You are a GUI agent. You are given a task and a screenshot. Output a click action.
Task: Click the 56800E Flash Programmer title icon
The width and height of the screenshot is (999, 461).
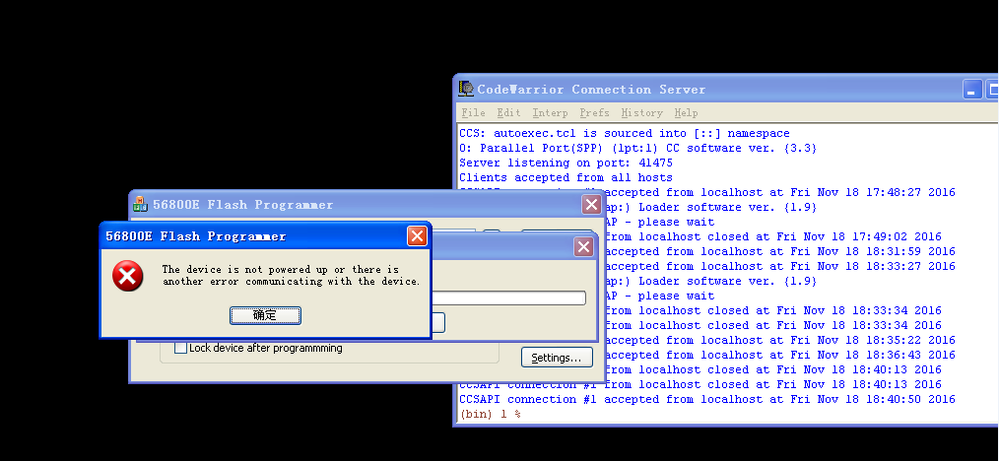pyautogui.click(x=140, y=204)
